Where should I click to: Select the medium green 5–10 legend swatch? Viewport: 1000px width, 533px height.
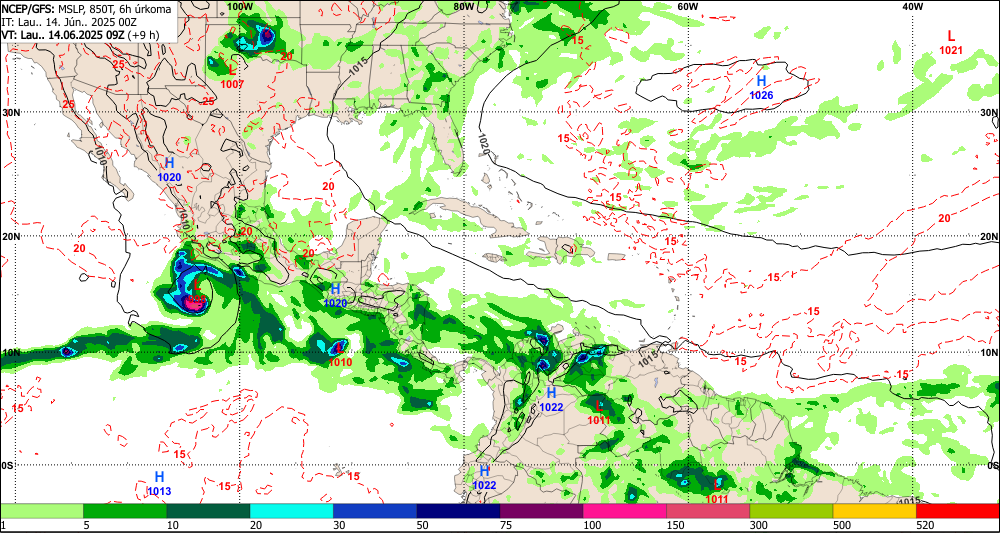tap(125, 511)
